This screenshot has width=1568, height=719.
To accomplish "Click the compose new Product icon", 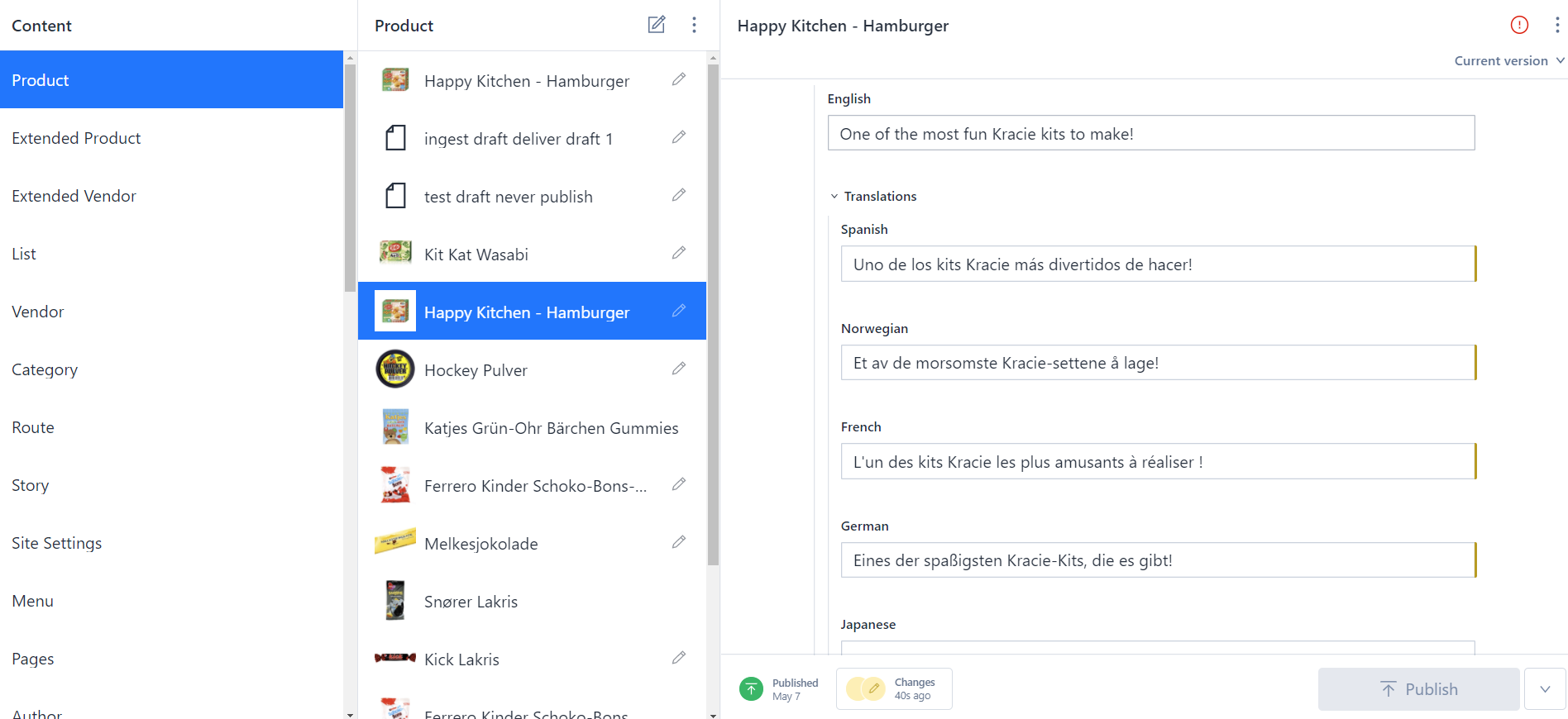I will click(656, 25).
